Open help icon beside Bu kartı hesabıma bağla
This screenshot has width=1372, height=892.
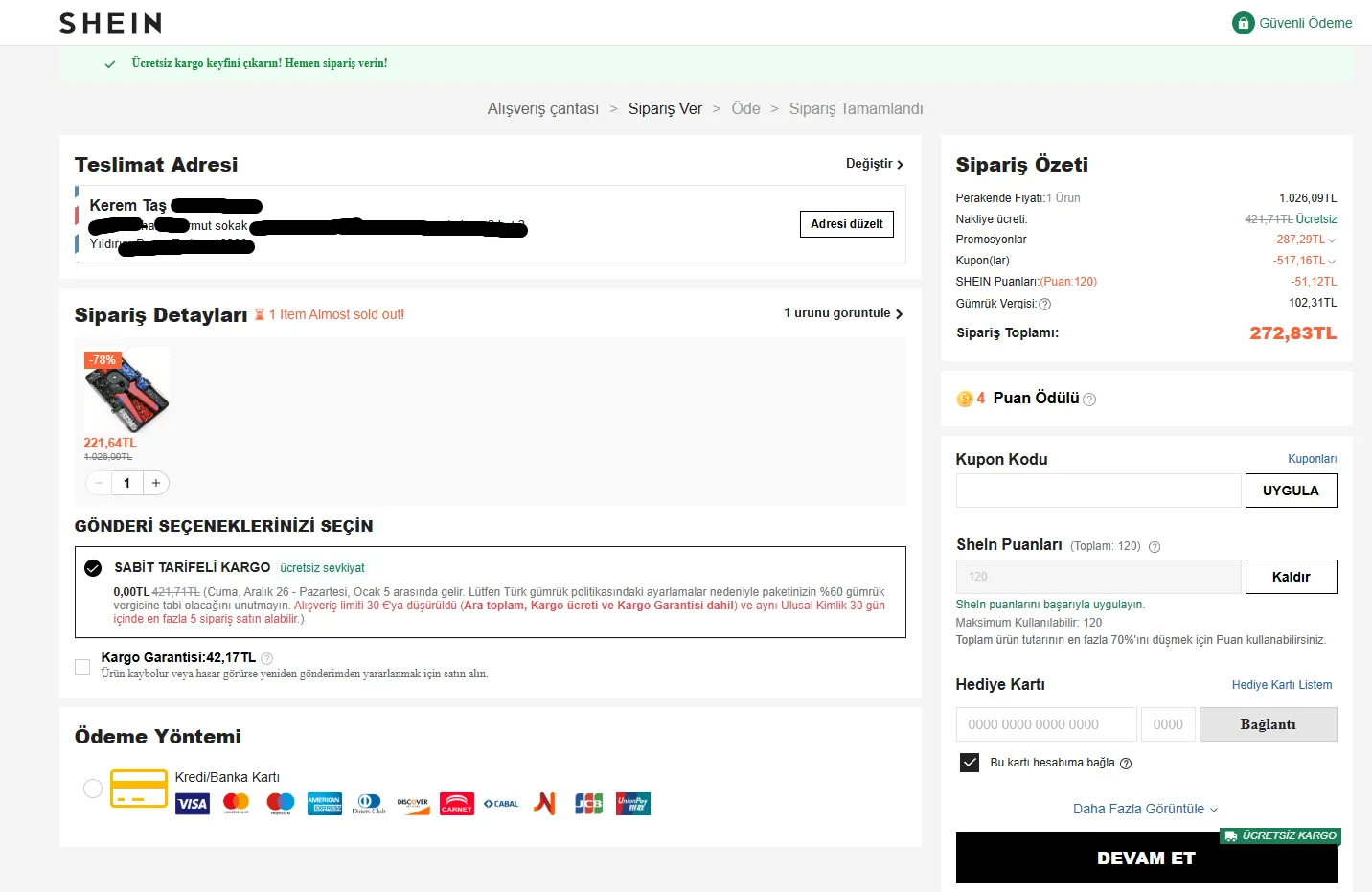(x=1126, y=764)
